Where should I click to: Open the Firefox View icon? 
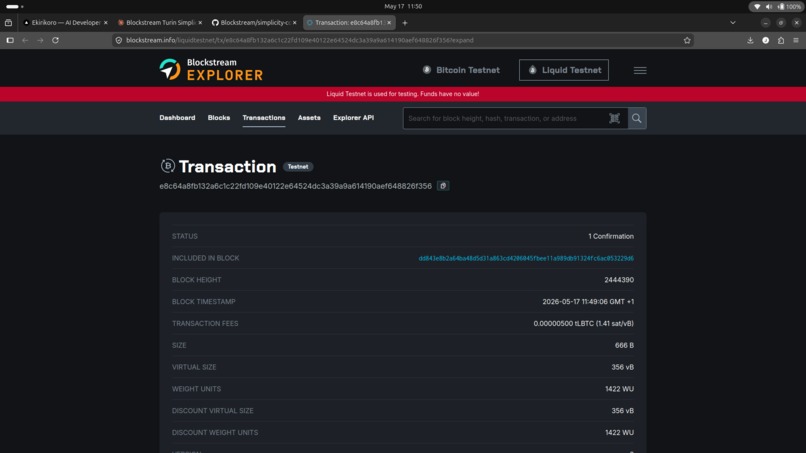tap(9, 23)
